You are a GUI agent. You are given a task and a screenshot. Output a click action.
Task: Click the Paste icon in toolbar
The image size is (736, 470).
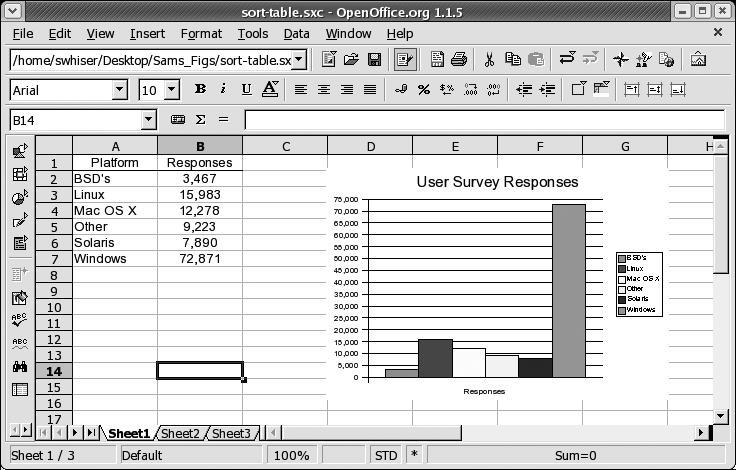click(536, 60)
